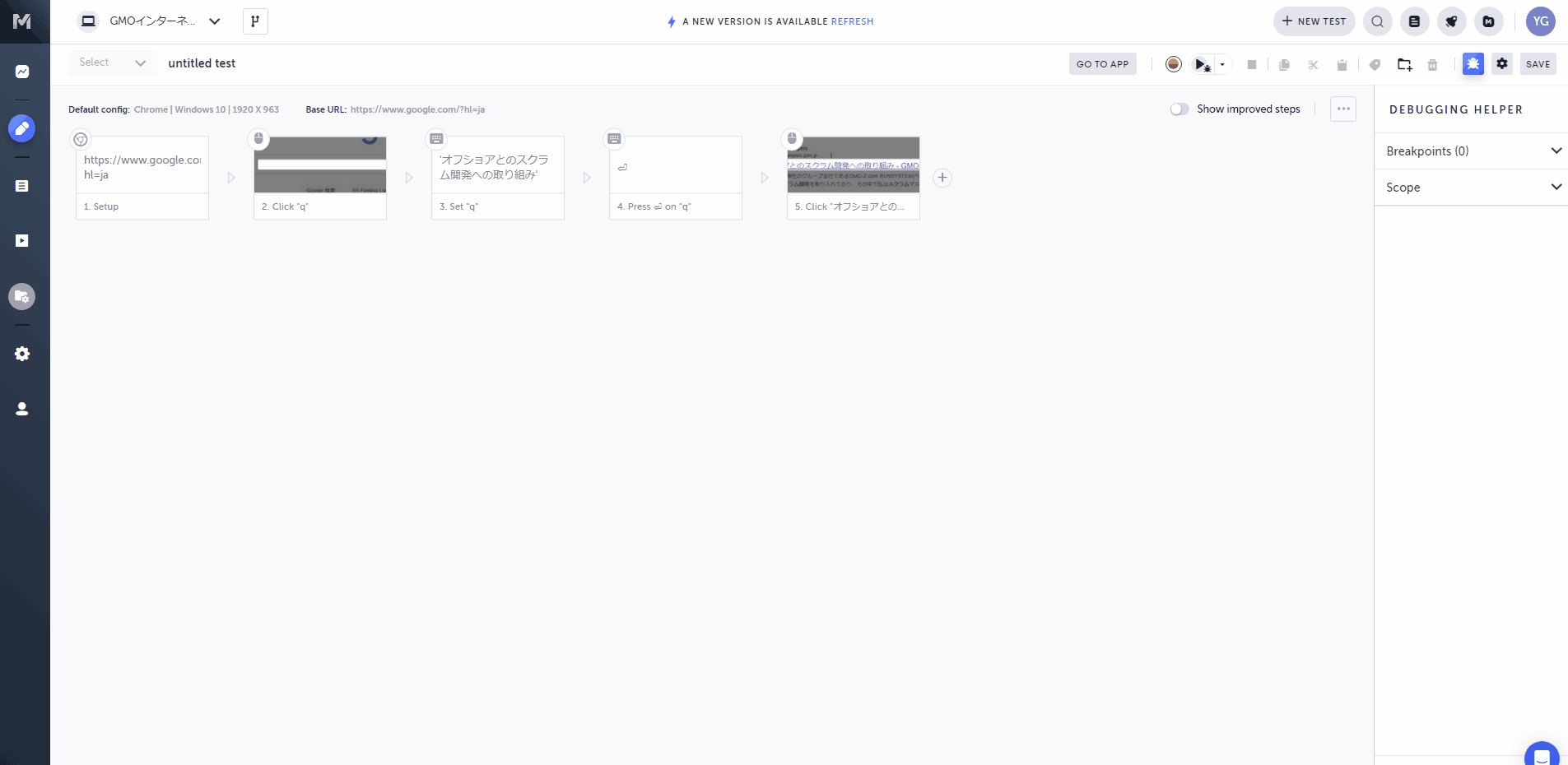Viewport: 1568px width, 765px height.
Task: Click Chrome | Windows 10 | 1920 X 963 config text
Action: tap(207, 109)
